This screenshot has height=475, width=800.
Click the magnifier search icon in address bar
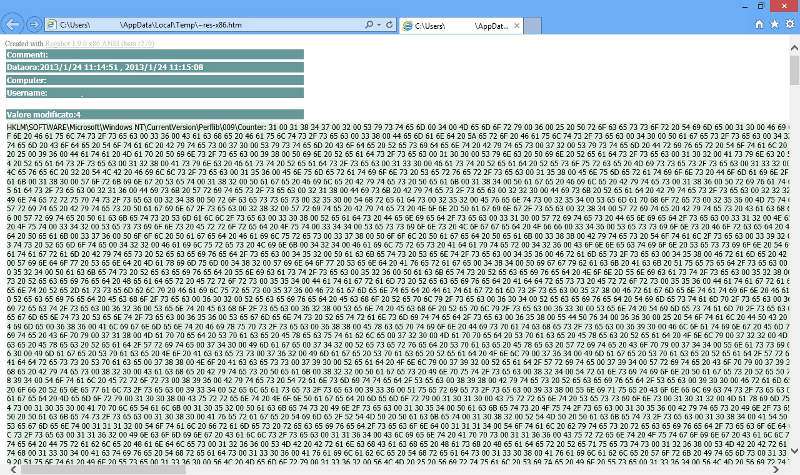click(x=369, y=24)
